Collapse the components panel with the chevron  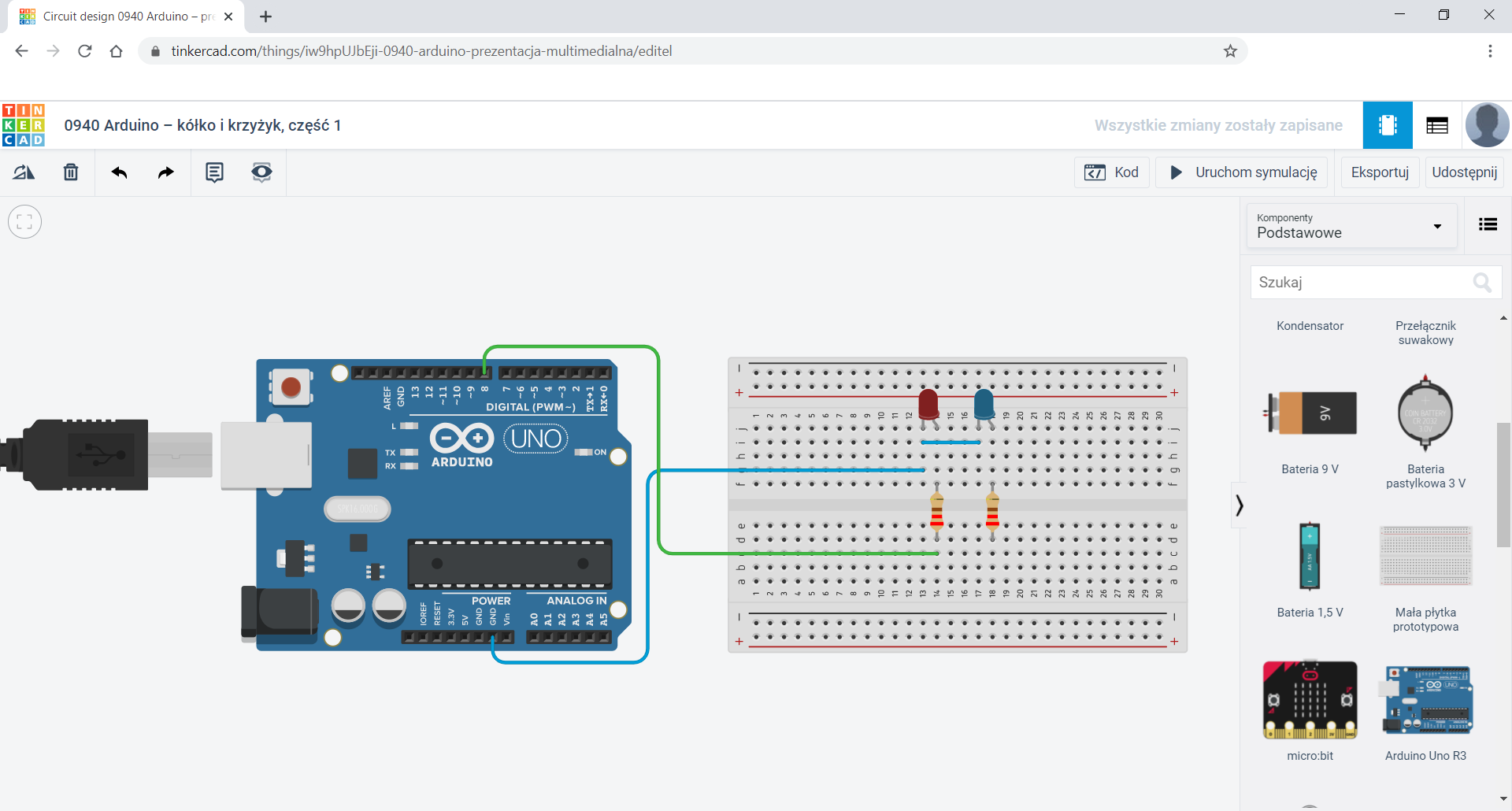click(x=1239, y=505)
